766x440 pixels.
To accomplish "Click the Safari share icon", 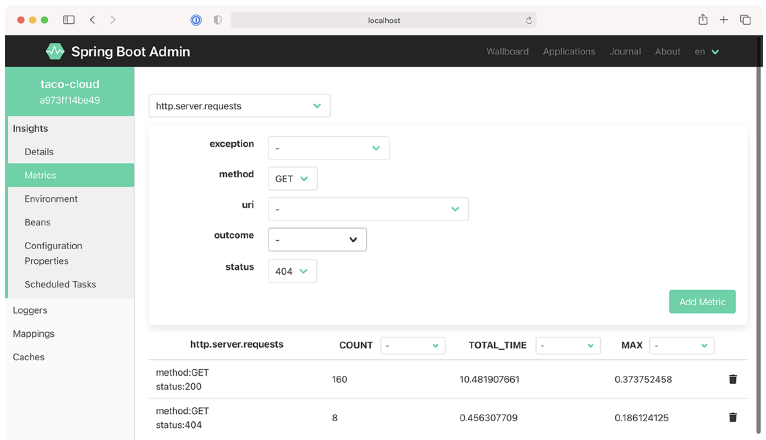I will pos(702,19).
